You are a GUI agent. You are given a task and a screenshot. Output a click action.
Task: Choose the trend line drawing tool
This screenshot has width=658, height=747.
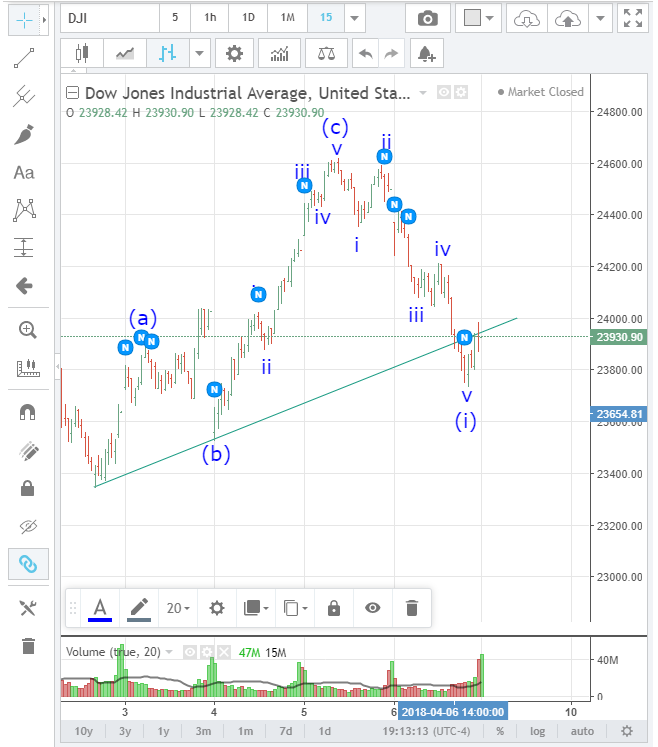[24, 58]
